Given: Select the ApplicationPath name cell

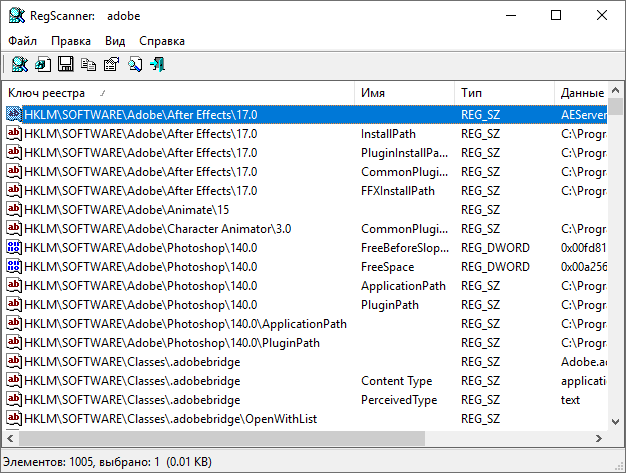Looking at the screenshot, I should [x=403, y=286].
